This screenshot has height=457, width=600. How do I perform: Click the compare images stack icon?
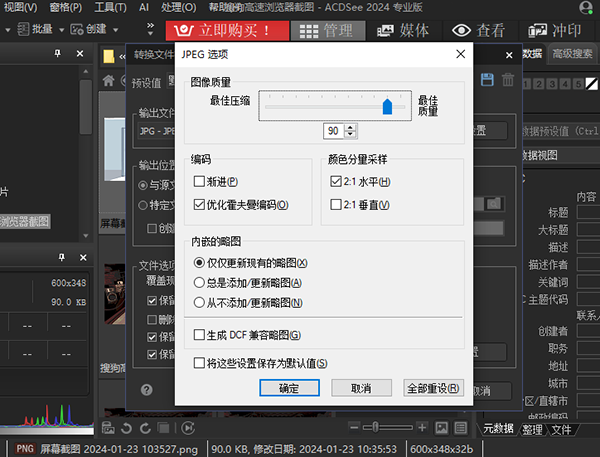(x=164, y=428)
